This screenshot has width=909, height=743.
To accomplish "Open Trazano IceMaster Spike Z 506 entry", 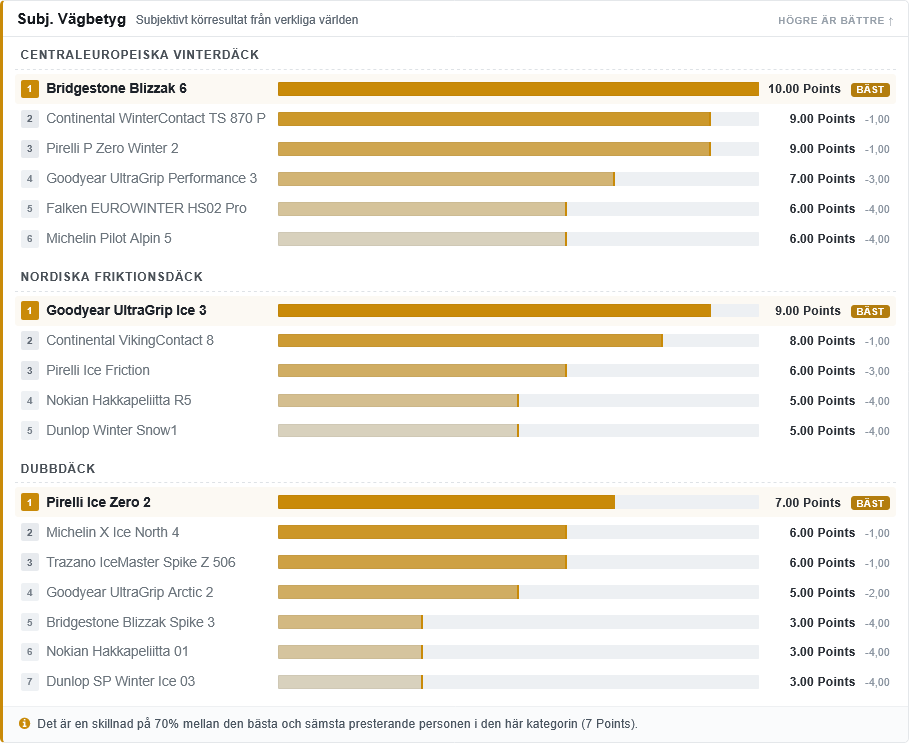I will [141, 562].
